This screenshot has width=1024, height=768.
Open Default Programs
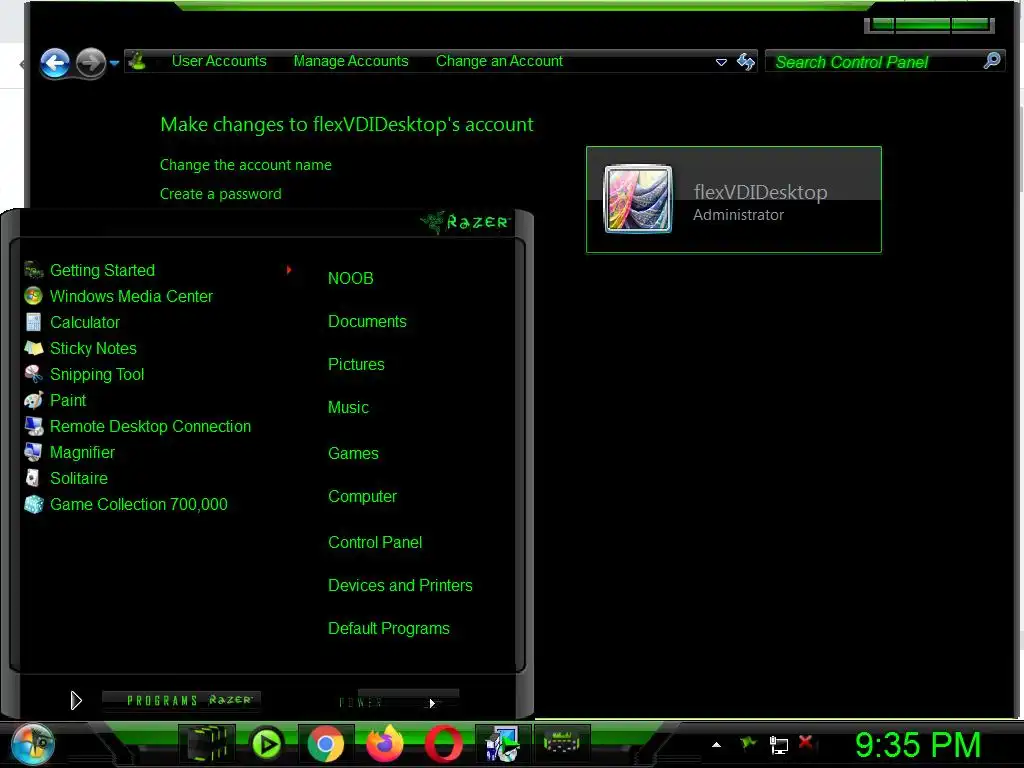click(389, 628)
